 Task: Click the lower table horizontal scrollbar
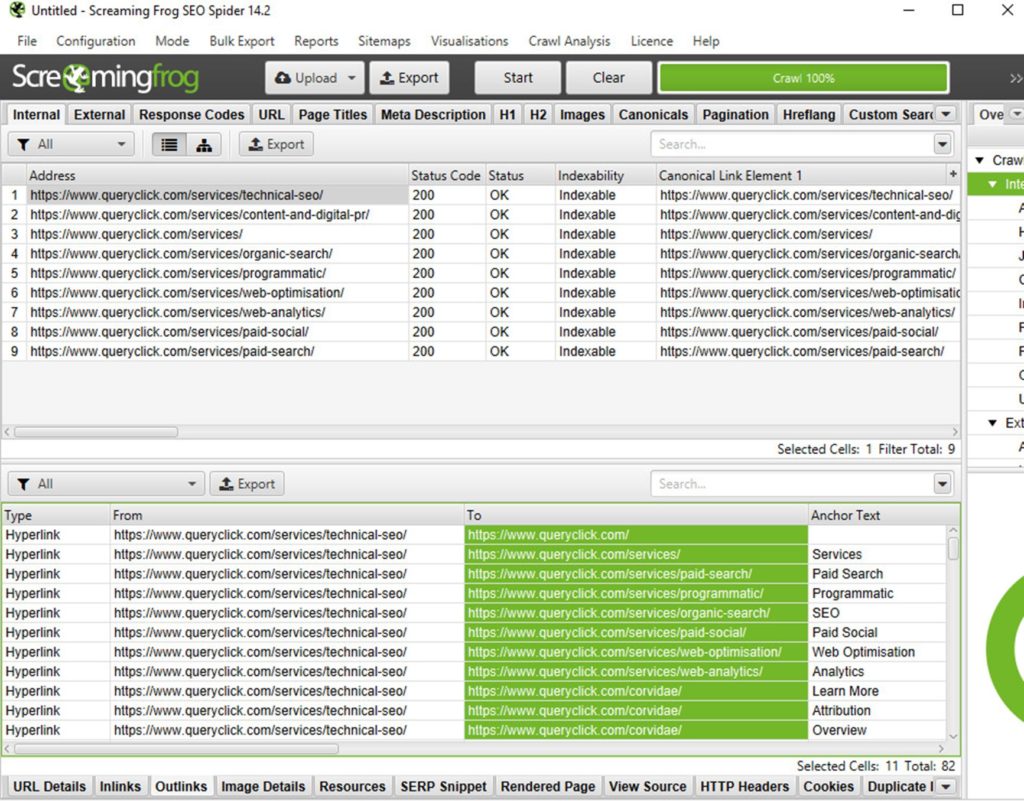point(176,748)
